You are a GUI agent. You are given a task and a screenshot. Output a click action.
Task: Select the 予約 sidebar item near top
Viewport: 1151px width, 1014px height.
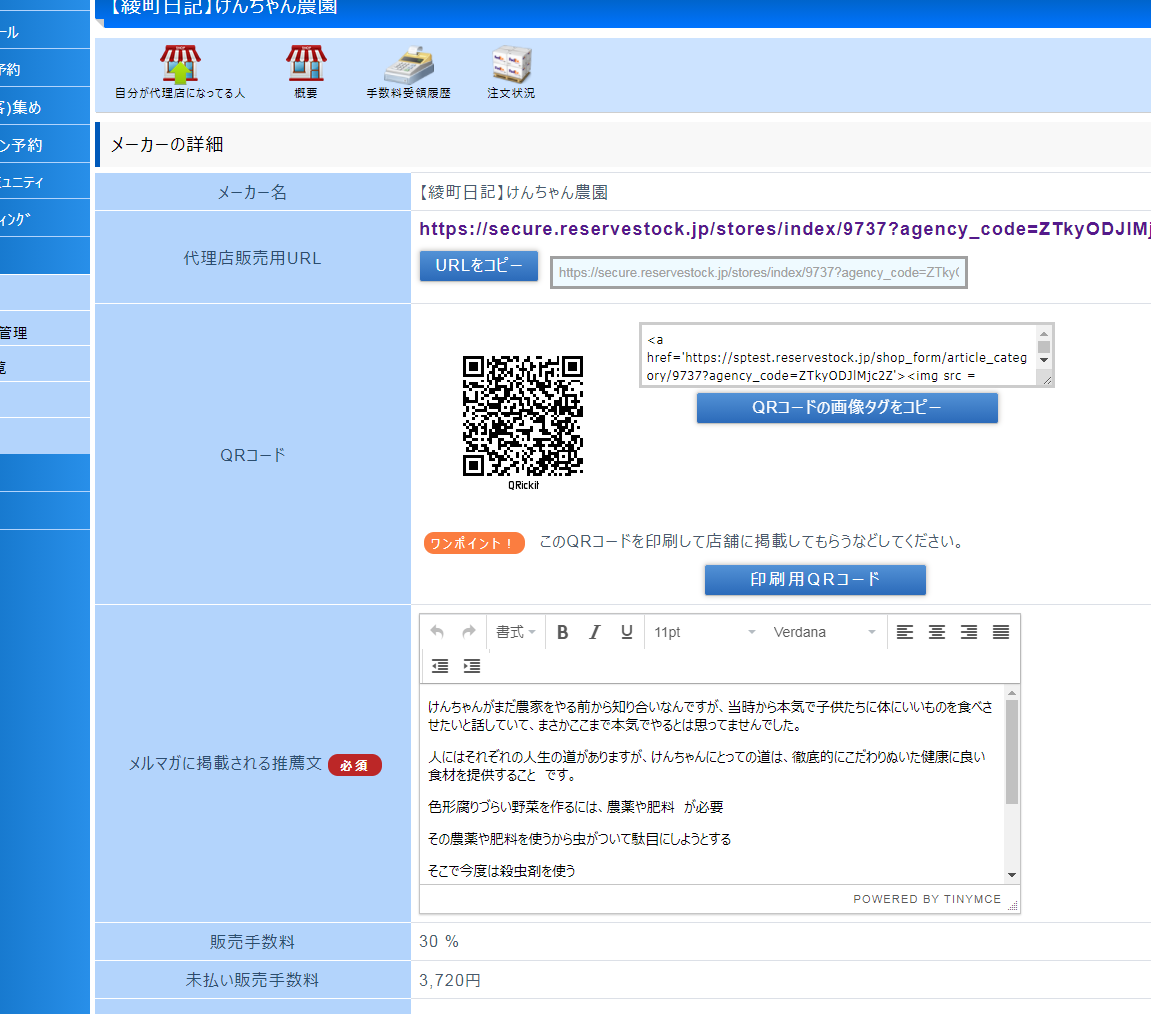[x=45, y=69]
